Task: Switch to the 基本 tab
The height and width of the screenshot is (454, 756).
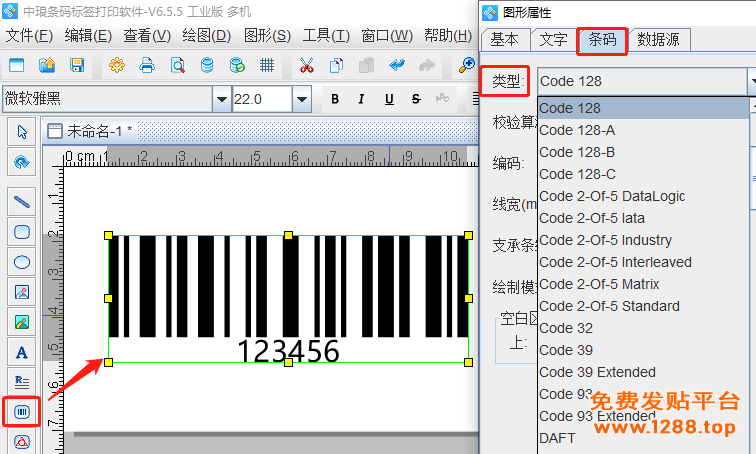Action: pyautogui.click(x=504, y=40)
